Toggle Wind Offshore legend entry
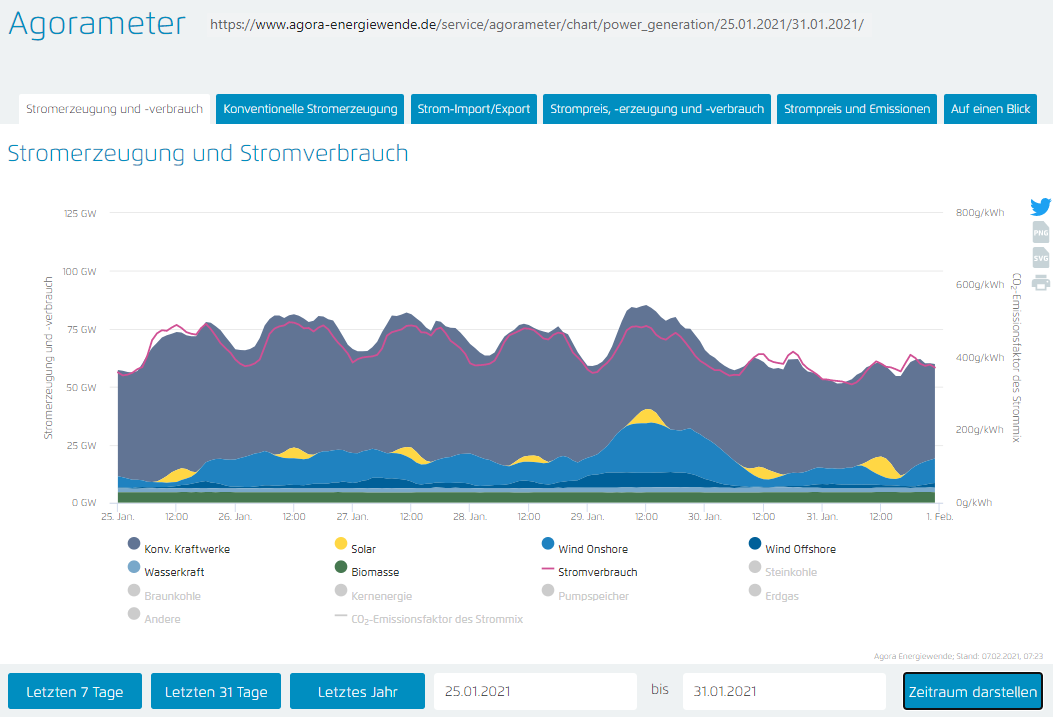The image size is (1053, 717). 799,549
